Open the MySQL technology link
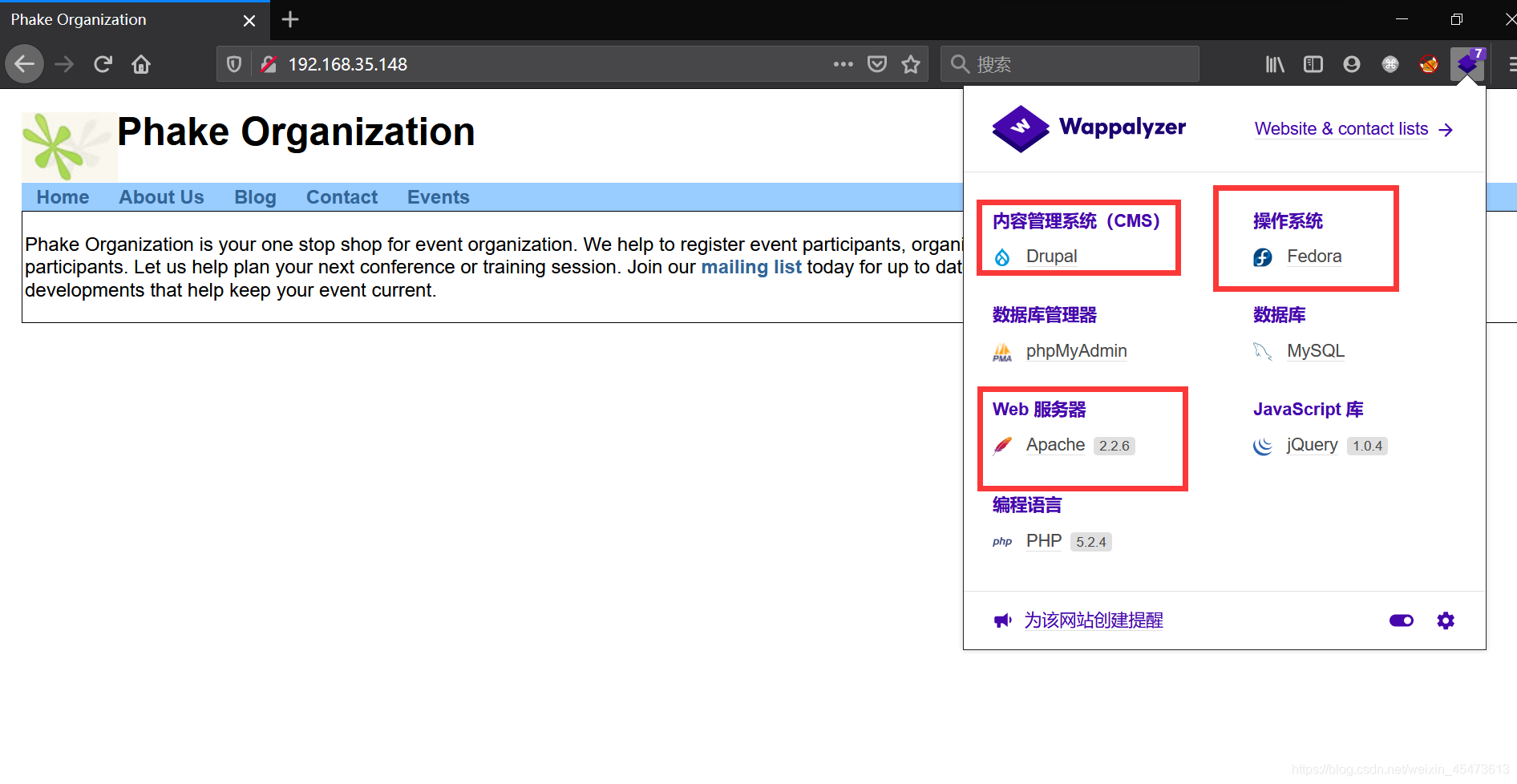 1316,351
